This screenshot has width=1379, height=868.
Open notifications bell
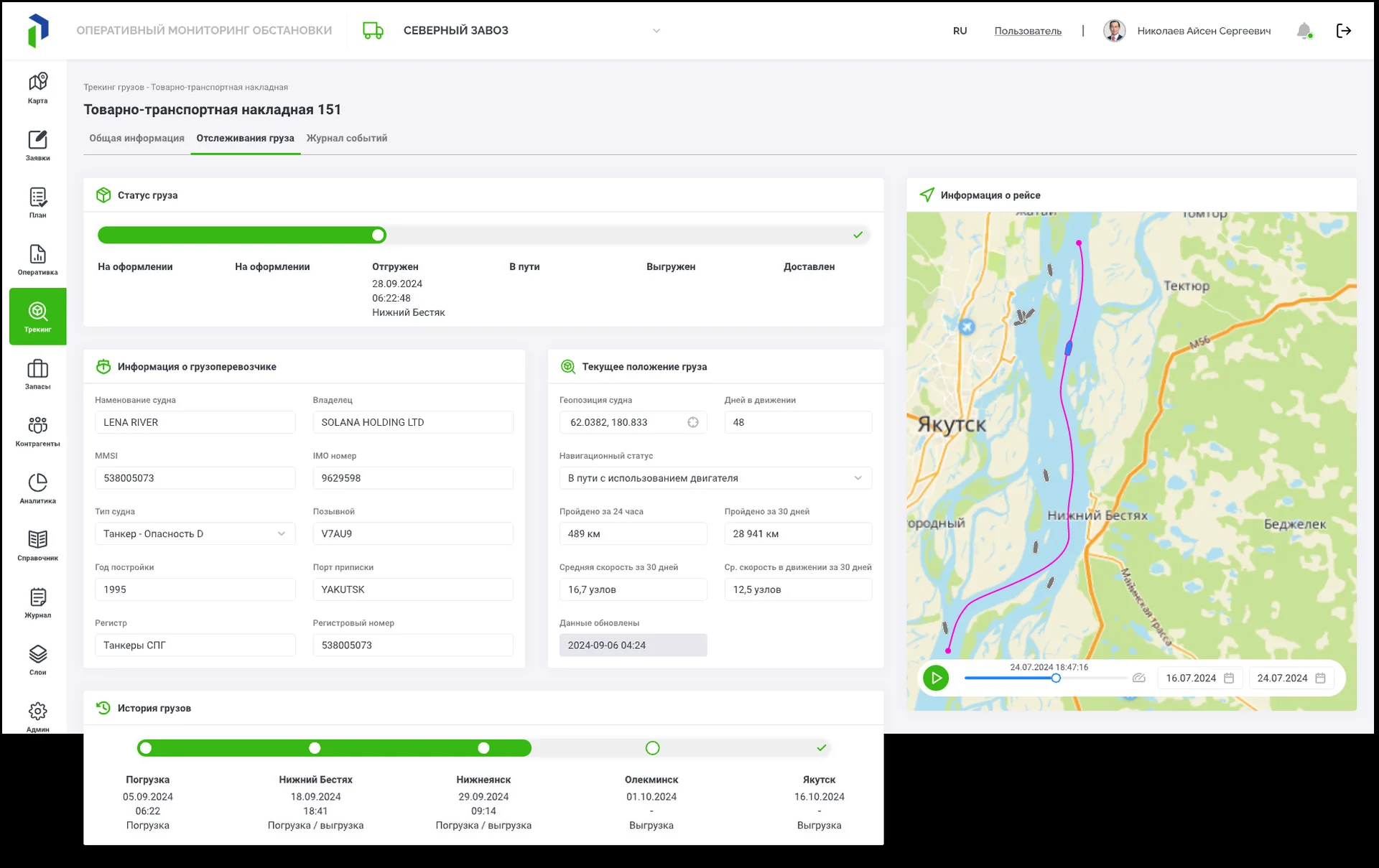coord(1304,31)
